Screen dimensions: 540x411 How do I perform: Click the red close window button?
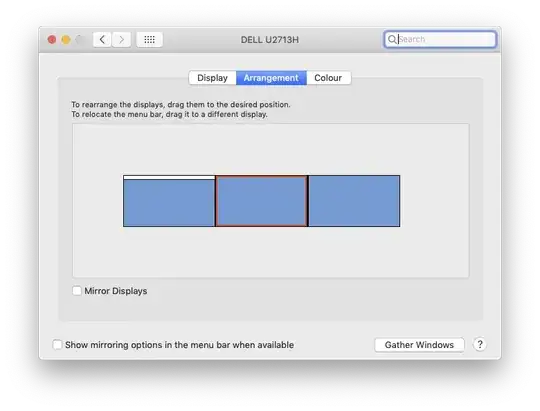(52, 40)
